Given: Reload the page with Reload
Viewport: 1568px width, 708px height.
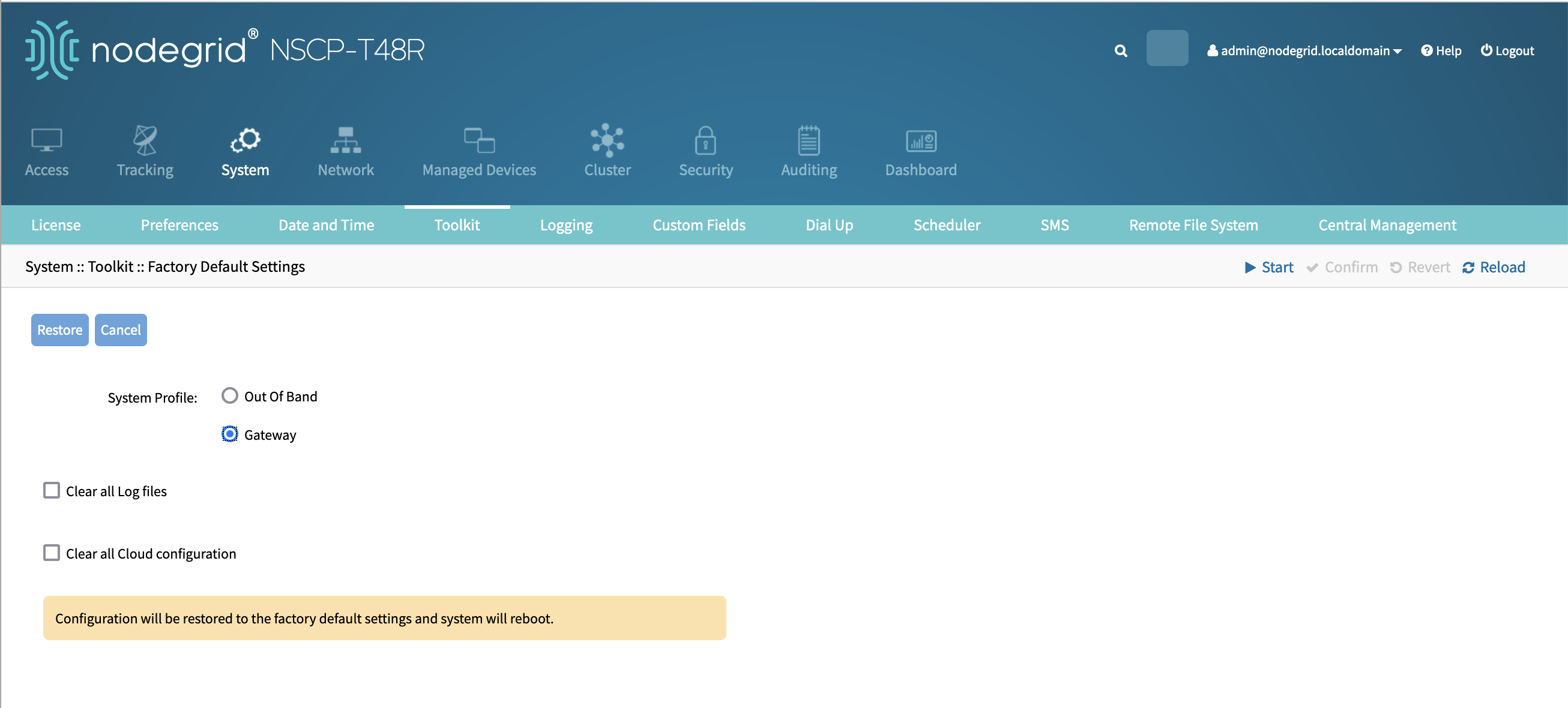Looking at the screenshot, I should (x=1494, y=267).
